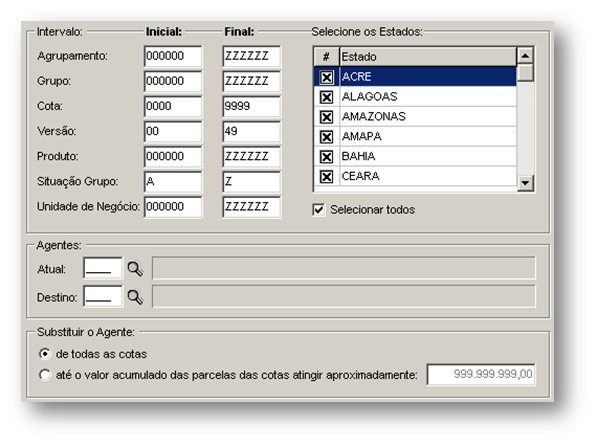Uncheck the CEARA state checkbox

(326, 176)
